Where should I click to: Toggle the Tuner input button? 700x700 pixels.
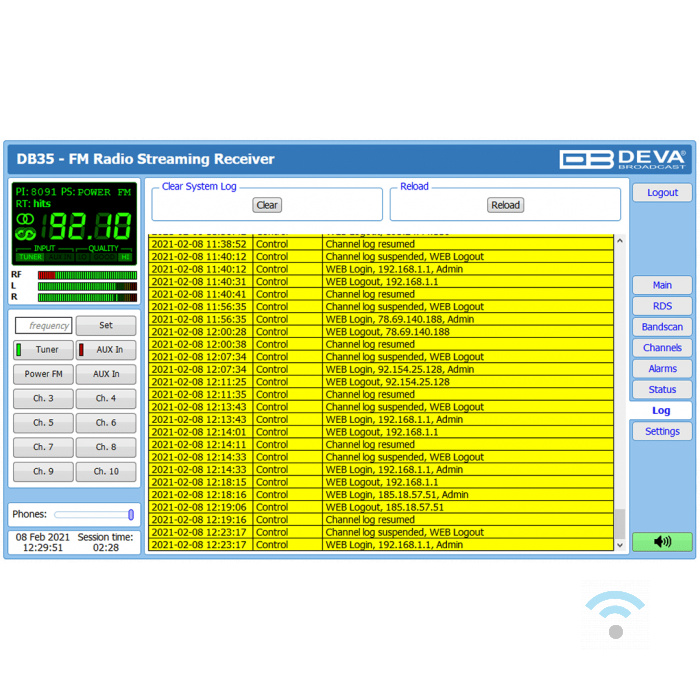43,350
